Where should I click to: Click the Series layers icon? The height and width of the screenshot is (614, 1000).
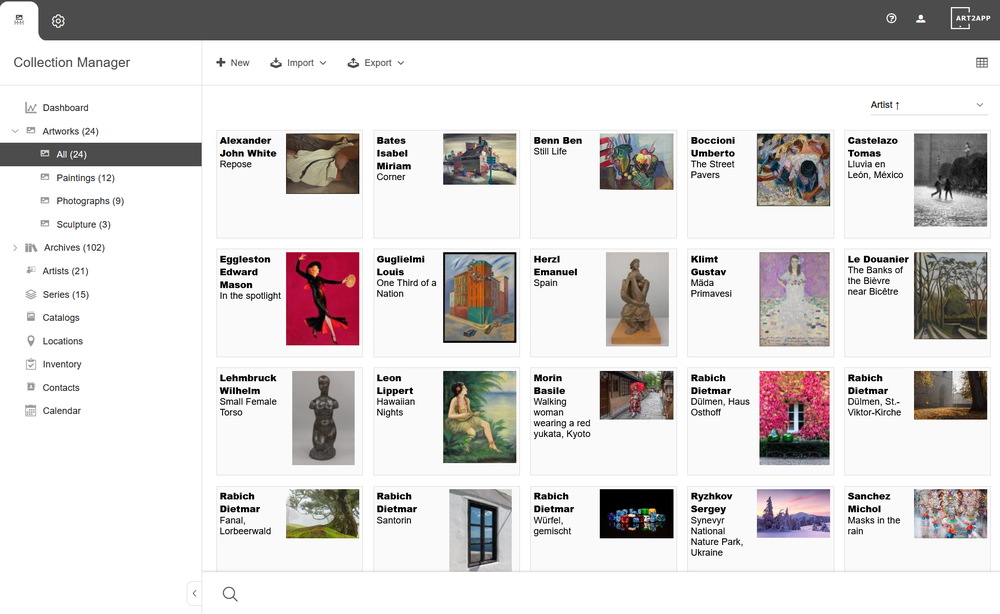click(x=31, y=294)
